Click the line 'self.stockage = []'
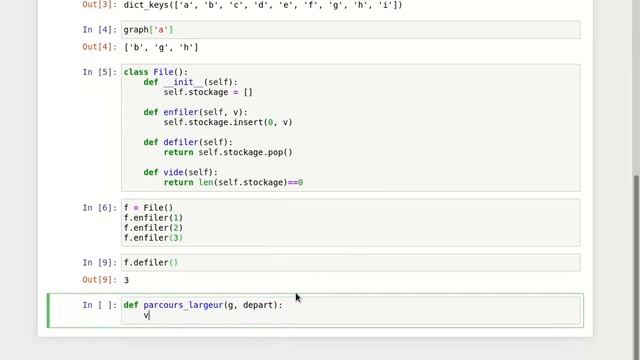640x360 pixels. 208,92
